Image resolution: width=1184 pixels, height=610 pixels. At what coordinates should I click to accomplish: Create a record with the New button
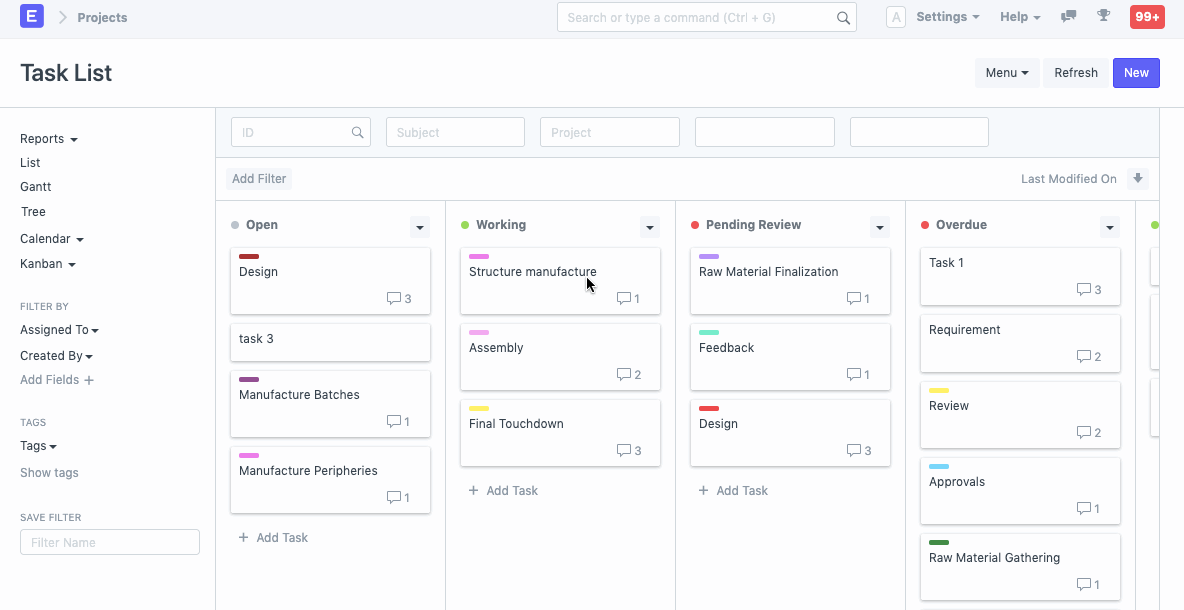(x=1135, y=72)
